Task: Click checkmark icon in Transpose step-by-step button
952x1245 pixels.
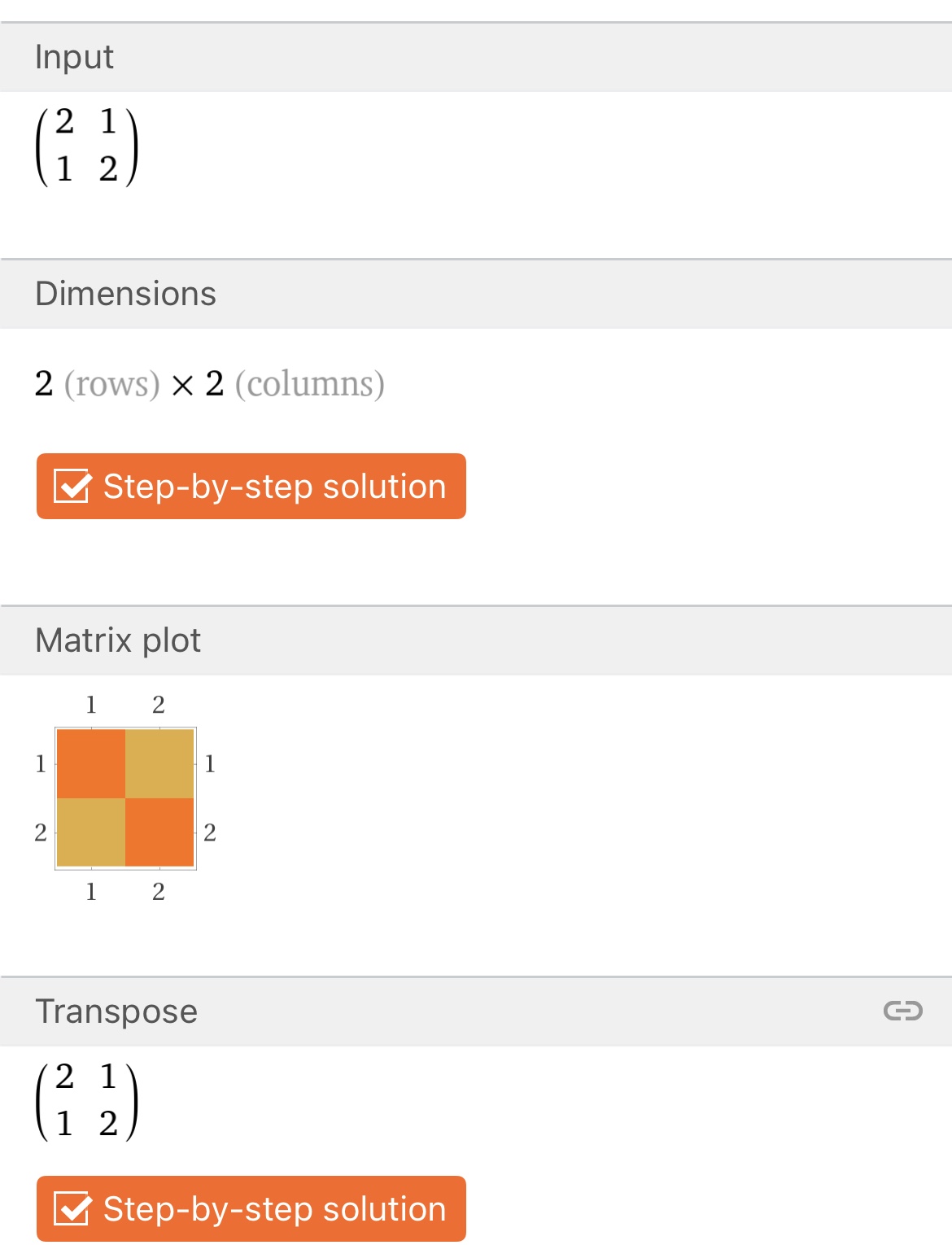Action: coord(72,1208)
